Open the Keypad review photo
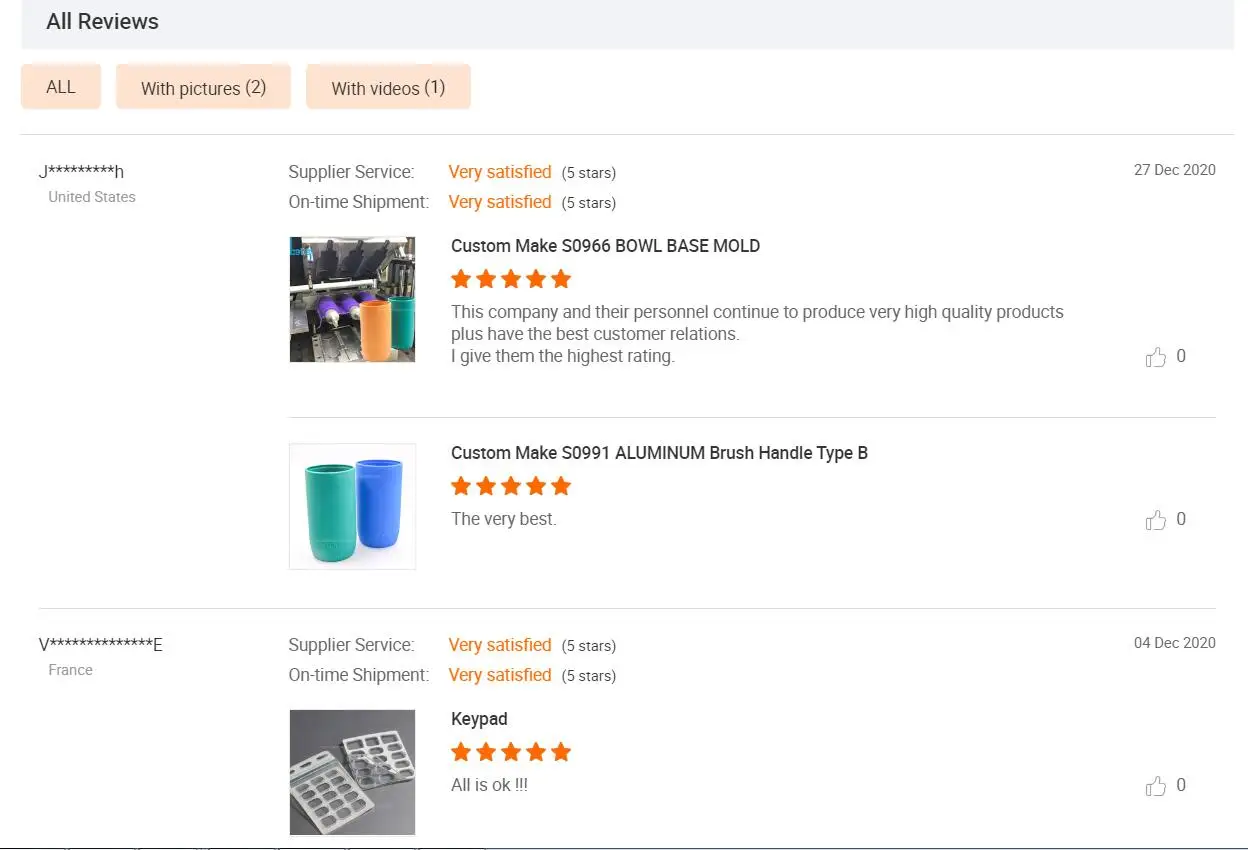The width and height of the screenshot is (1248, 850). [x=352, y=772]
